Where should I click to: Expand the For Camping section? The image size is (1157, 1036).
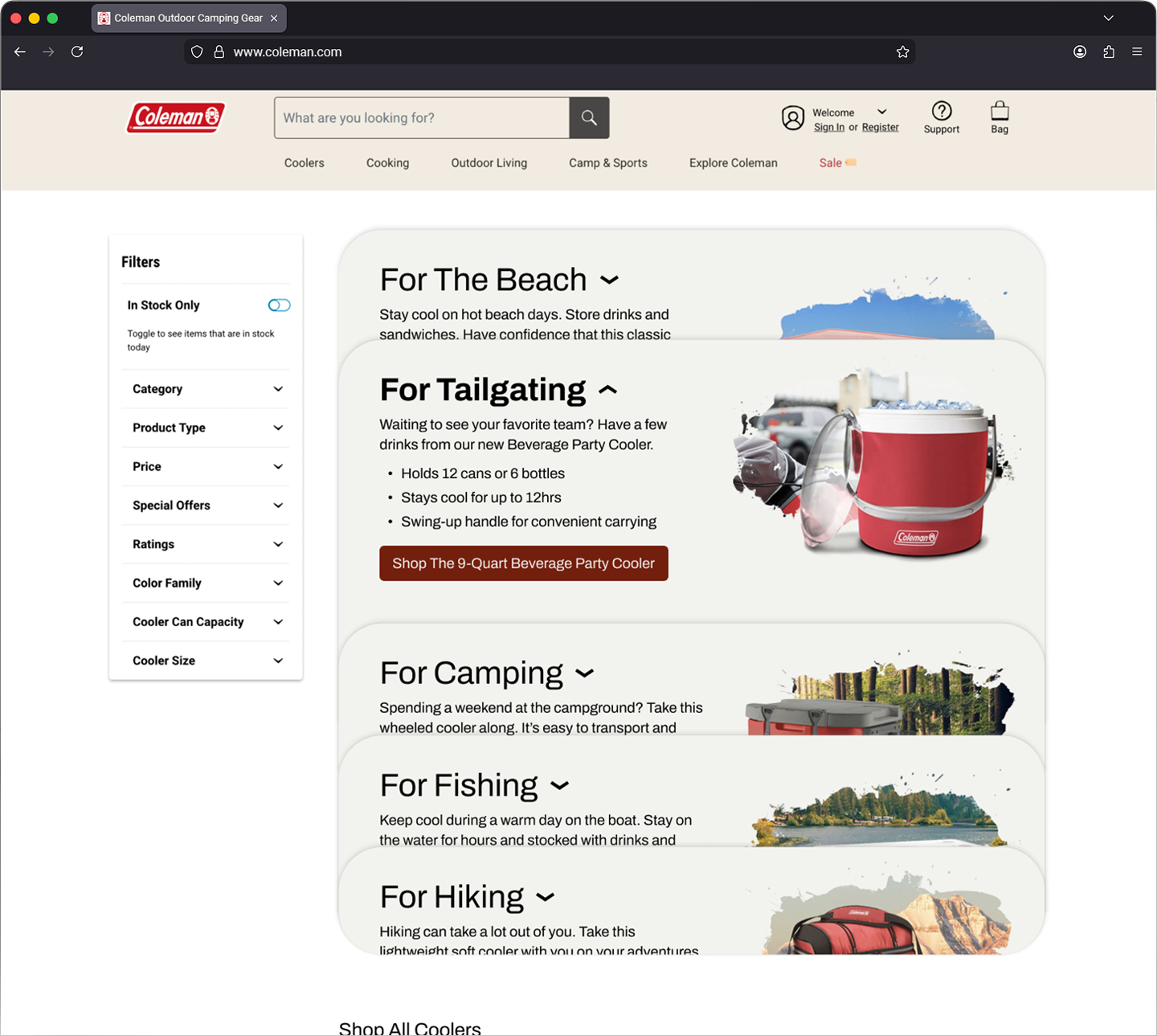tap(584, 674)
